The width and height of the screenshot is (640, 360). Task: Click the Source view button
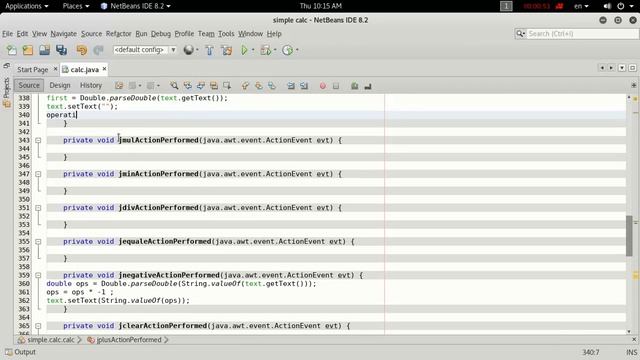pos(29,85)
